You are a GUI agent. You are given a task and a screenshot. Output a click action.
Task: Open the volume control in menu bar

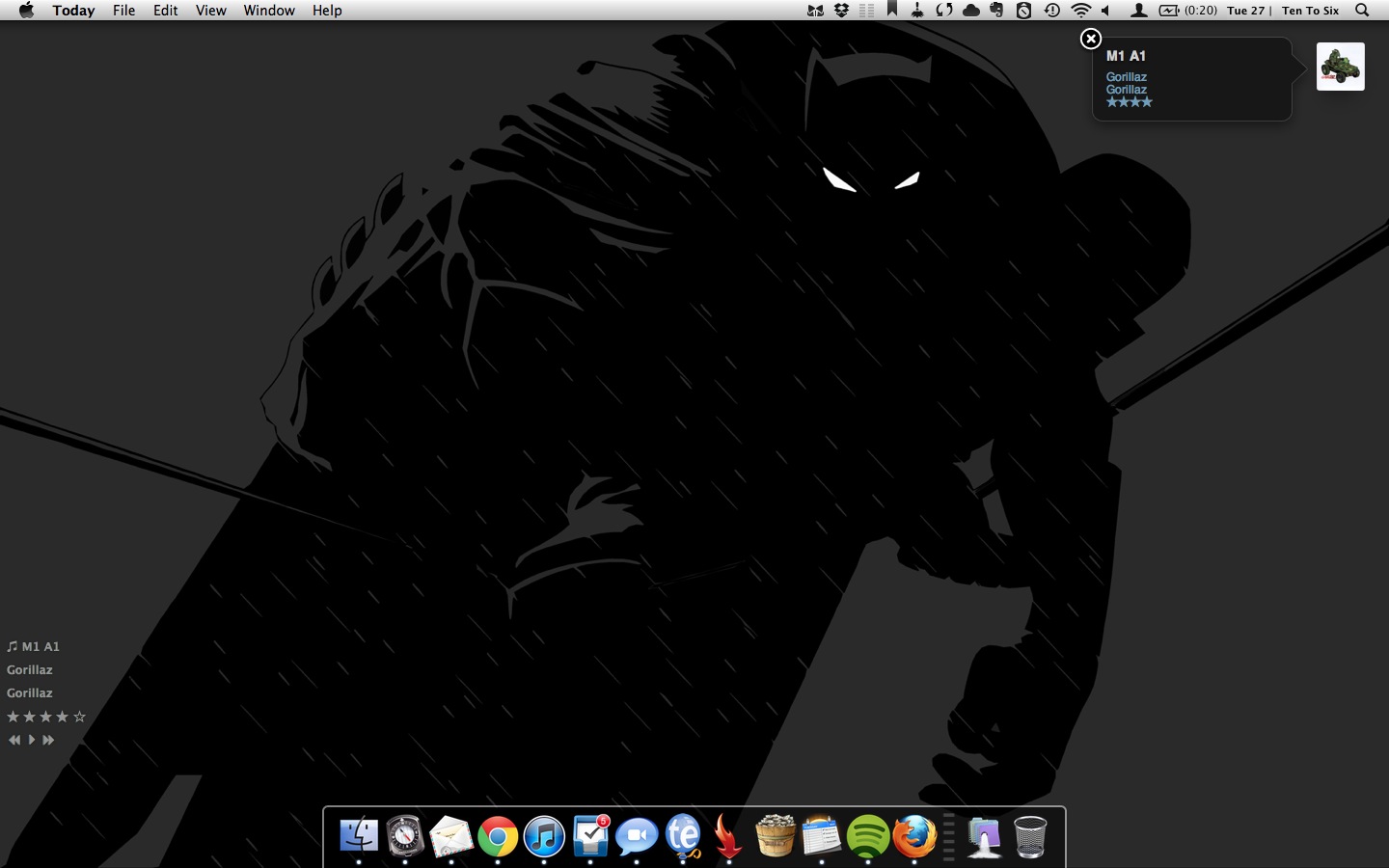click(1106, 11)
